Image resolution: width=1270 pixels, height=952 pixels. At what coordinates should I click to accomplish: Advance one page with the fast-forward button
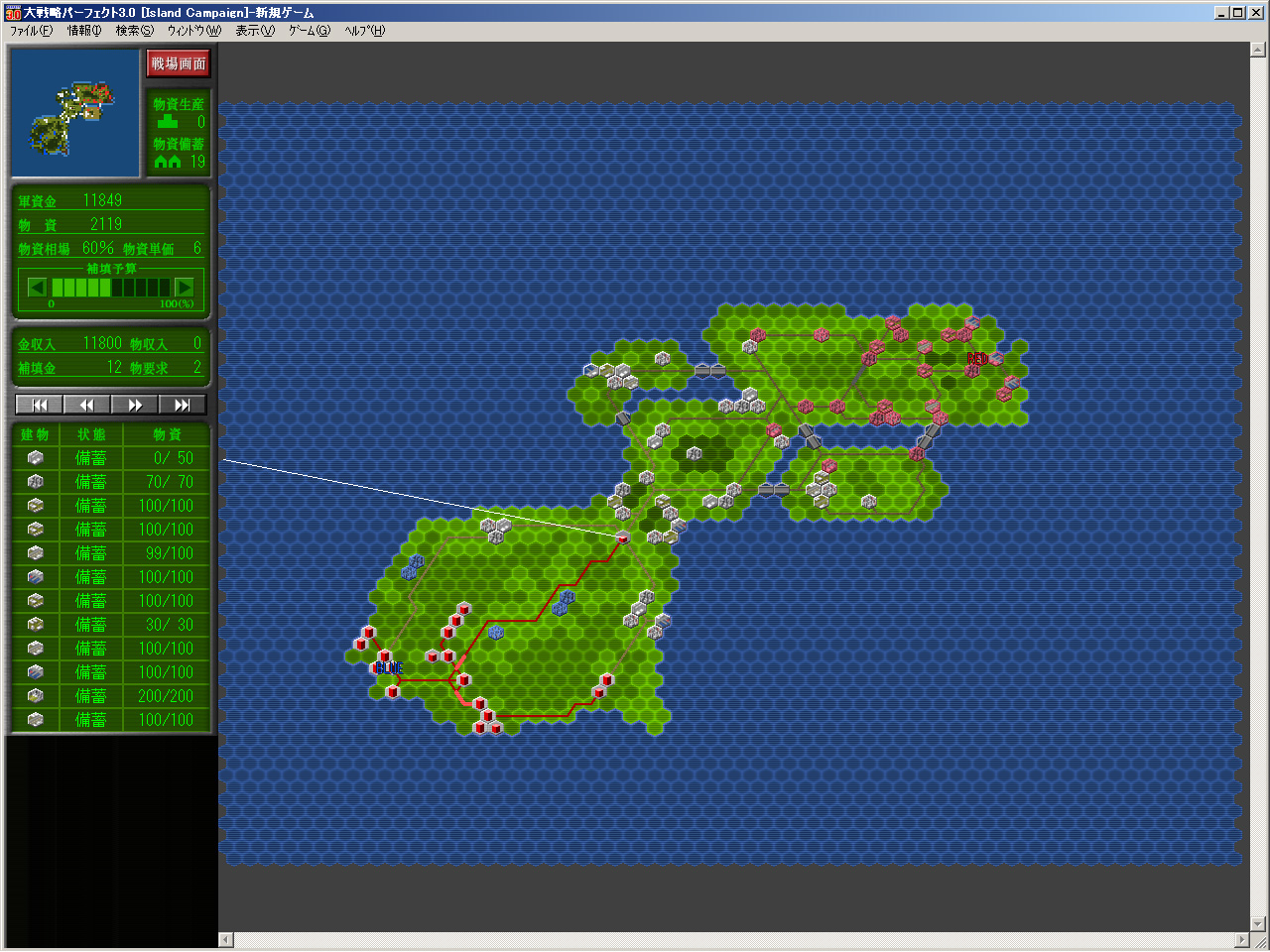pyautogui.click(x=135, y=405)
